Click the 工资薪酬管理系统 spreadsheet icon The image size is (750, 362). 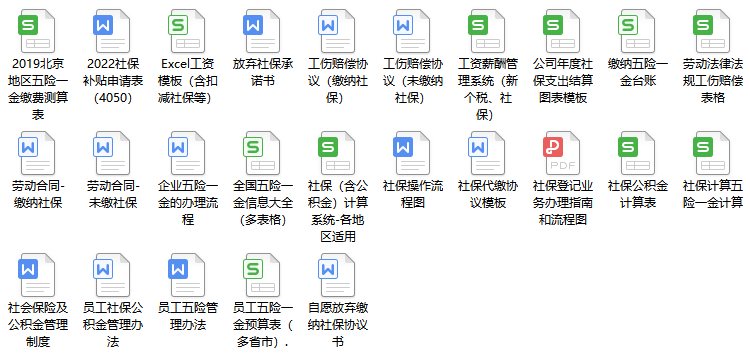coord(487,32)
